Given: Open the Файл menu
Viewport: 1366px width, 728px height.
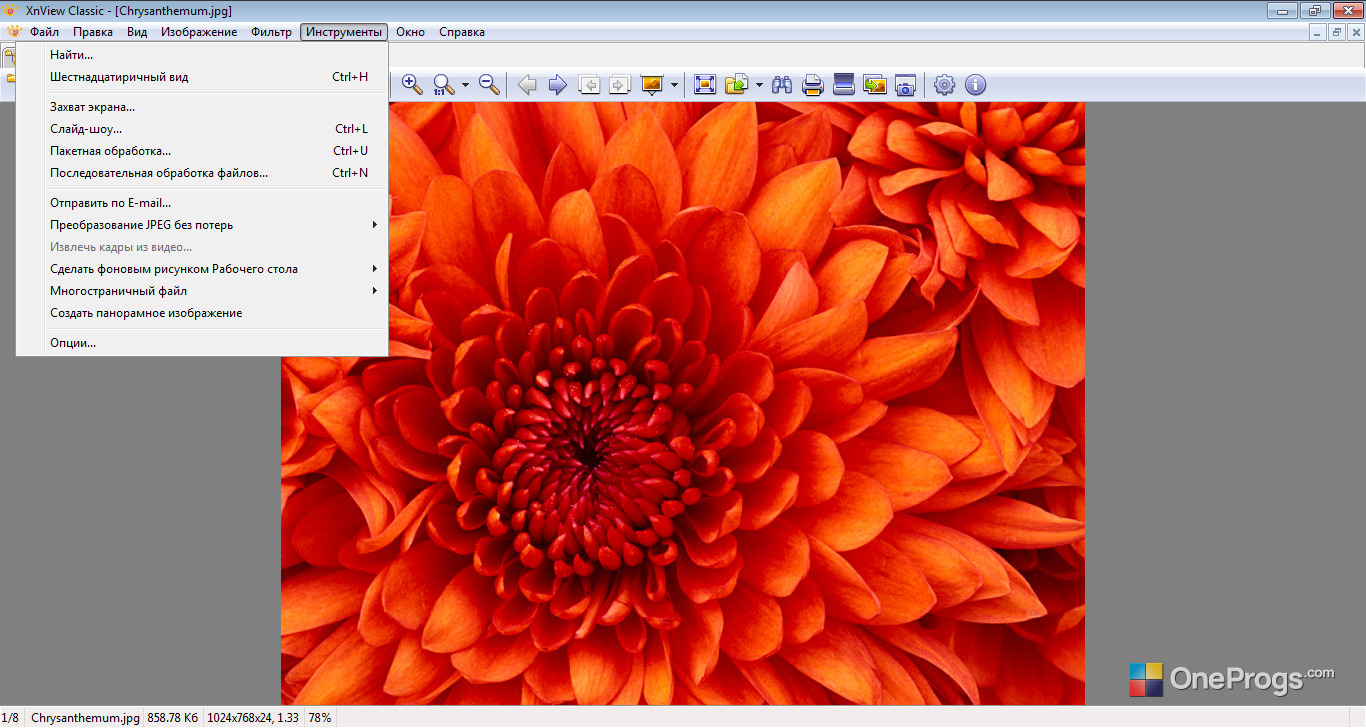Looking at the screenshot, I should [x=45, y=32].
